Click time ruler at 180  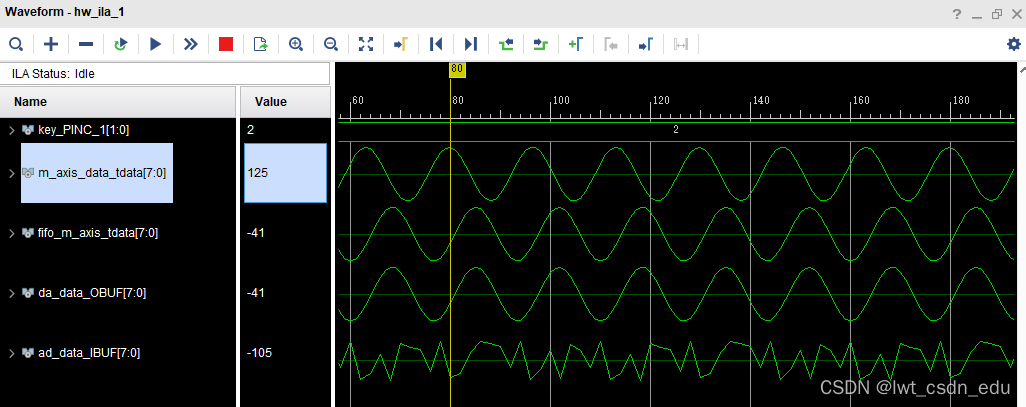(961, 101)
